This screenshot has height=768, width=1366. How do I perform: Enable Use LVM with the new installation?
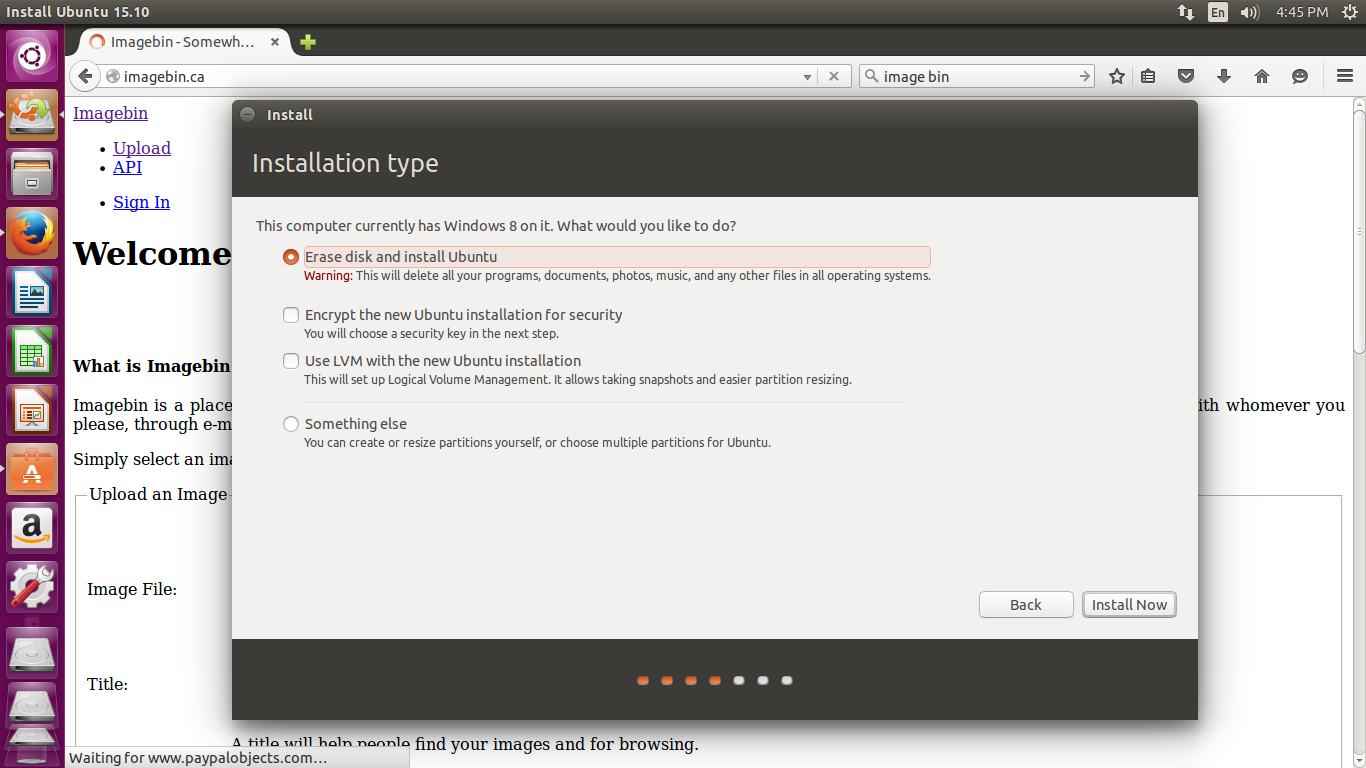tap(291, 361)
